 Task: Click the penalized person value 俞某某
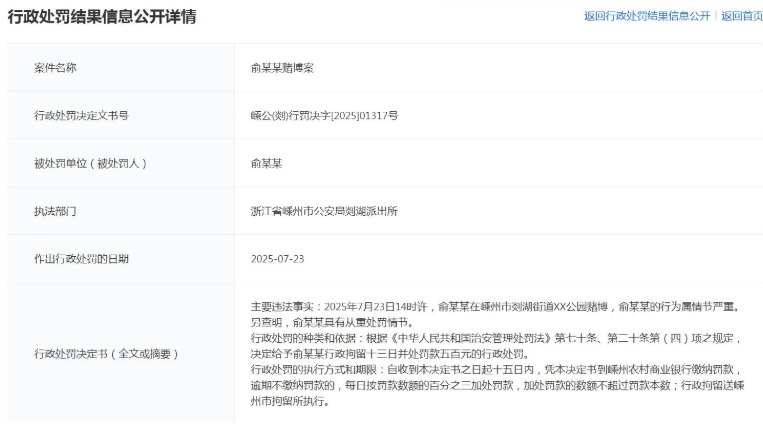coord(267,163)
